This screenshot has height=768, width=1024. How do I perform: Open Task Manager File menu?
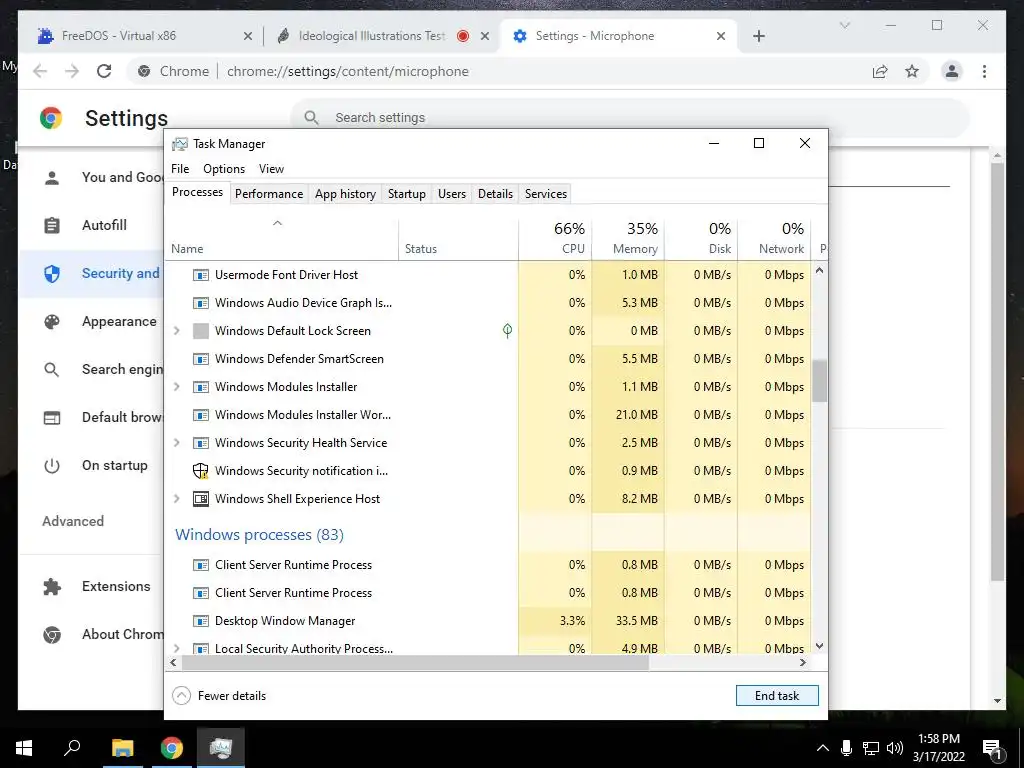point(180,169)
